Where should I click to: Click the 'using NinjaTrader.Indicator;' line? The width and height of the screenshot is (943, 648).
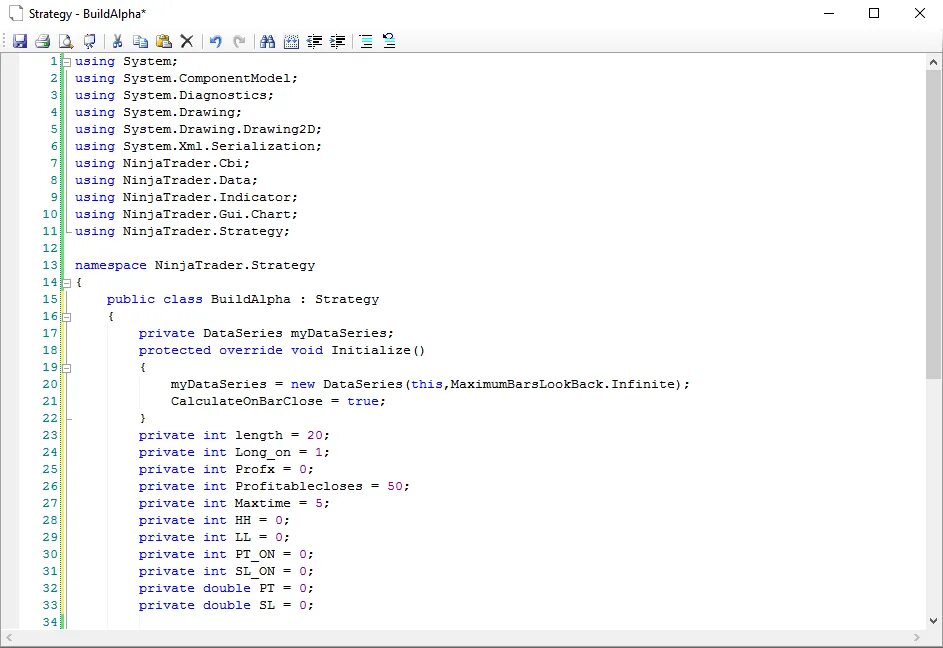(x=186, y=197)
